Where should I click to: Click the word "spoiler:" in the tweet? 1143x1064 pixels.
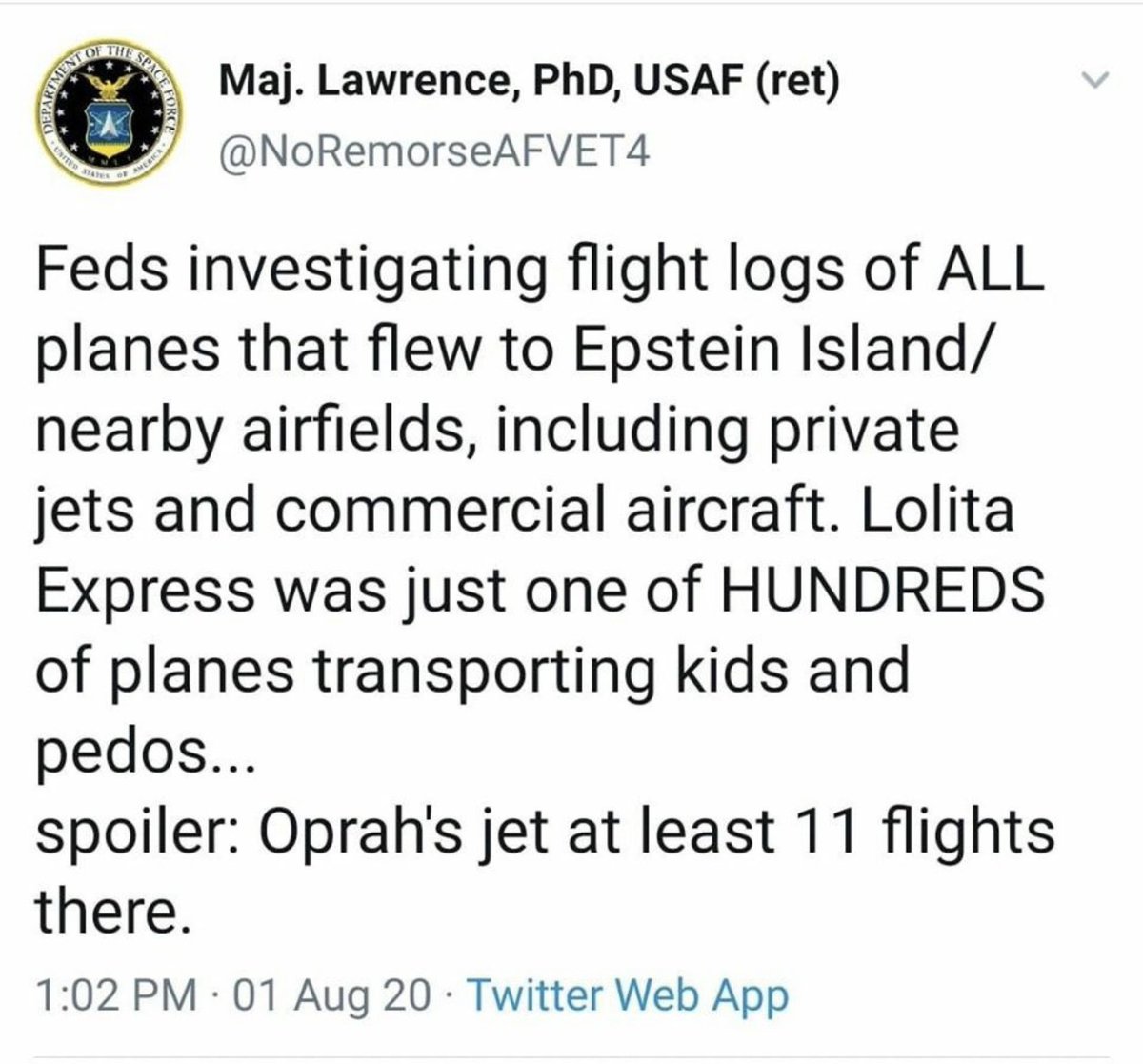143,832
